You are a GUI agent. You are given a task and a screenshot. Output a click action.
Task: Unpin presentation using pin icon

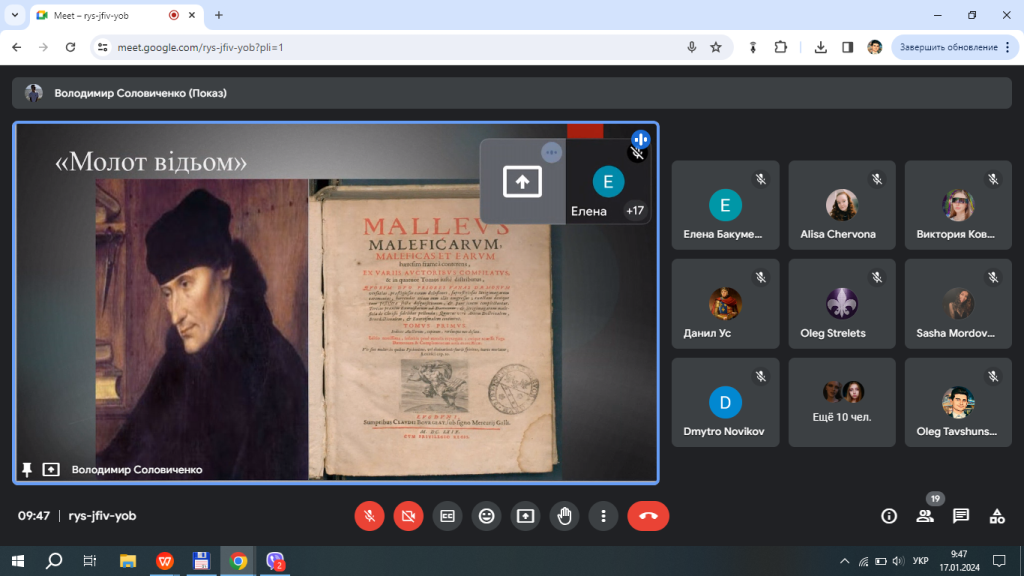(x=27, y=470)
